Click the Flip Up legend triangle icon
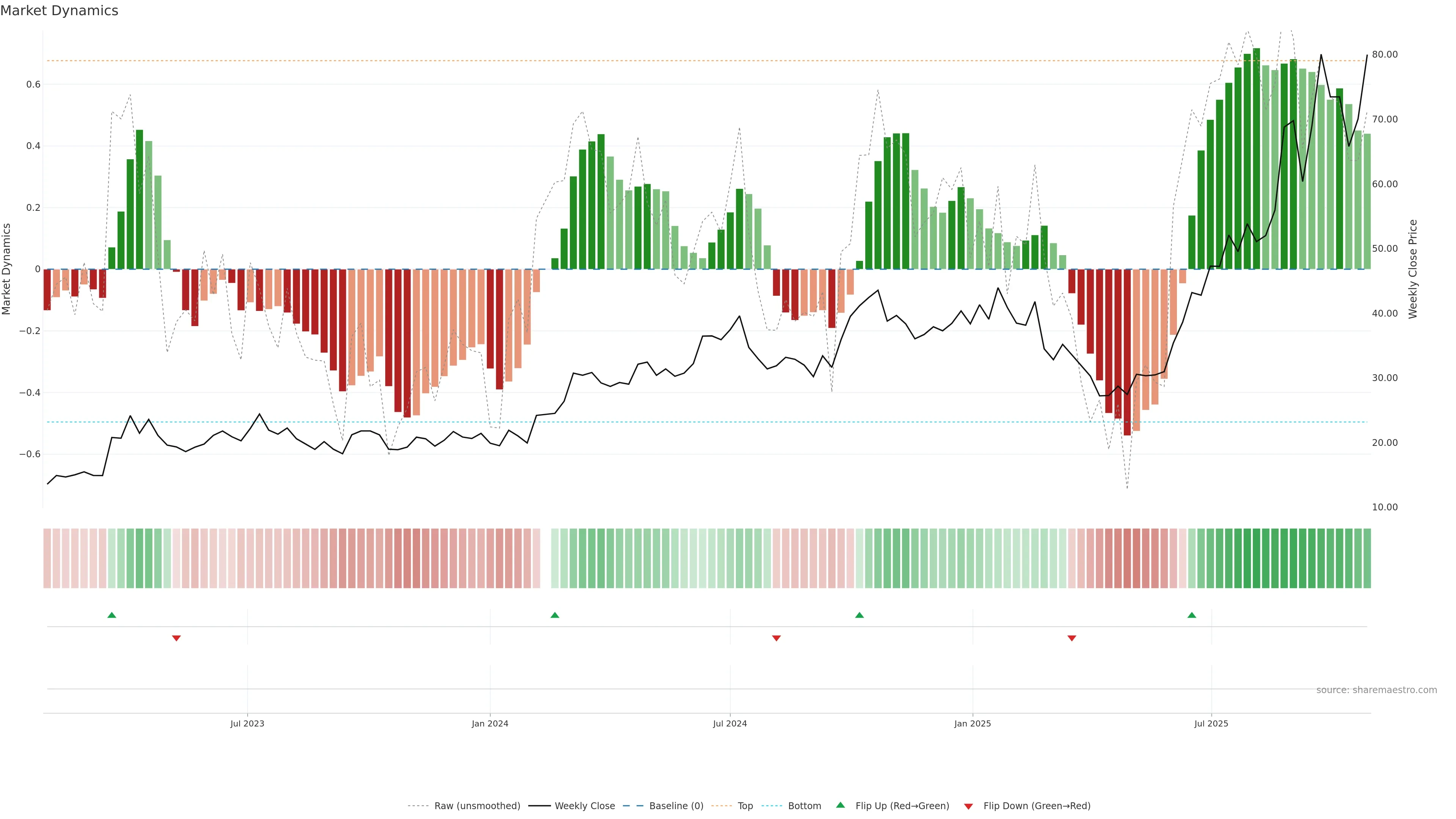 840,805
